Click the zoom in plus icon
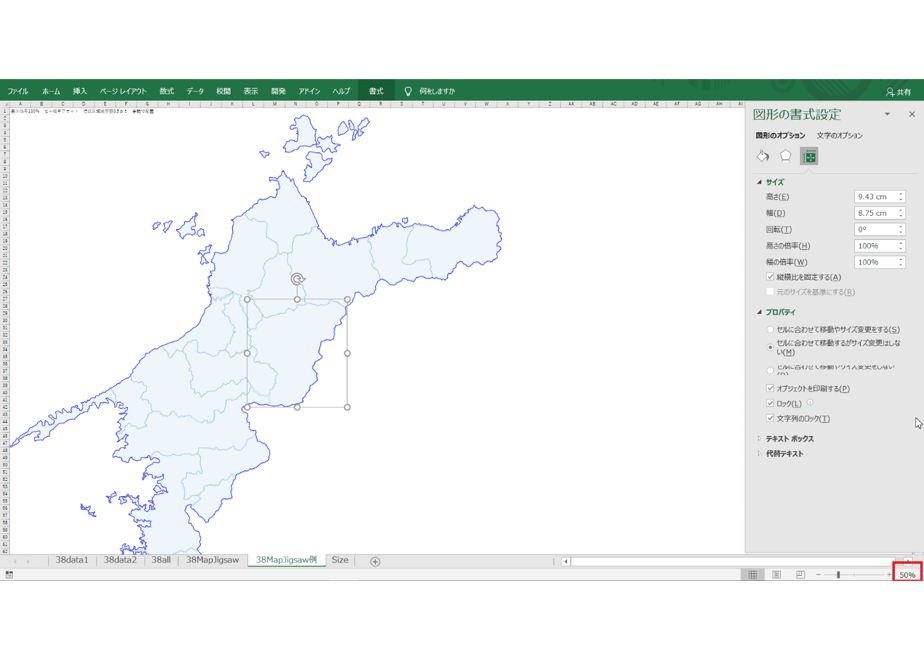 click(889, 575)
